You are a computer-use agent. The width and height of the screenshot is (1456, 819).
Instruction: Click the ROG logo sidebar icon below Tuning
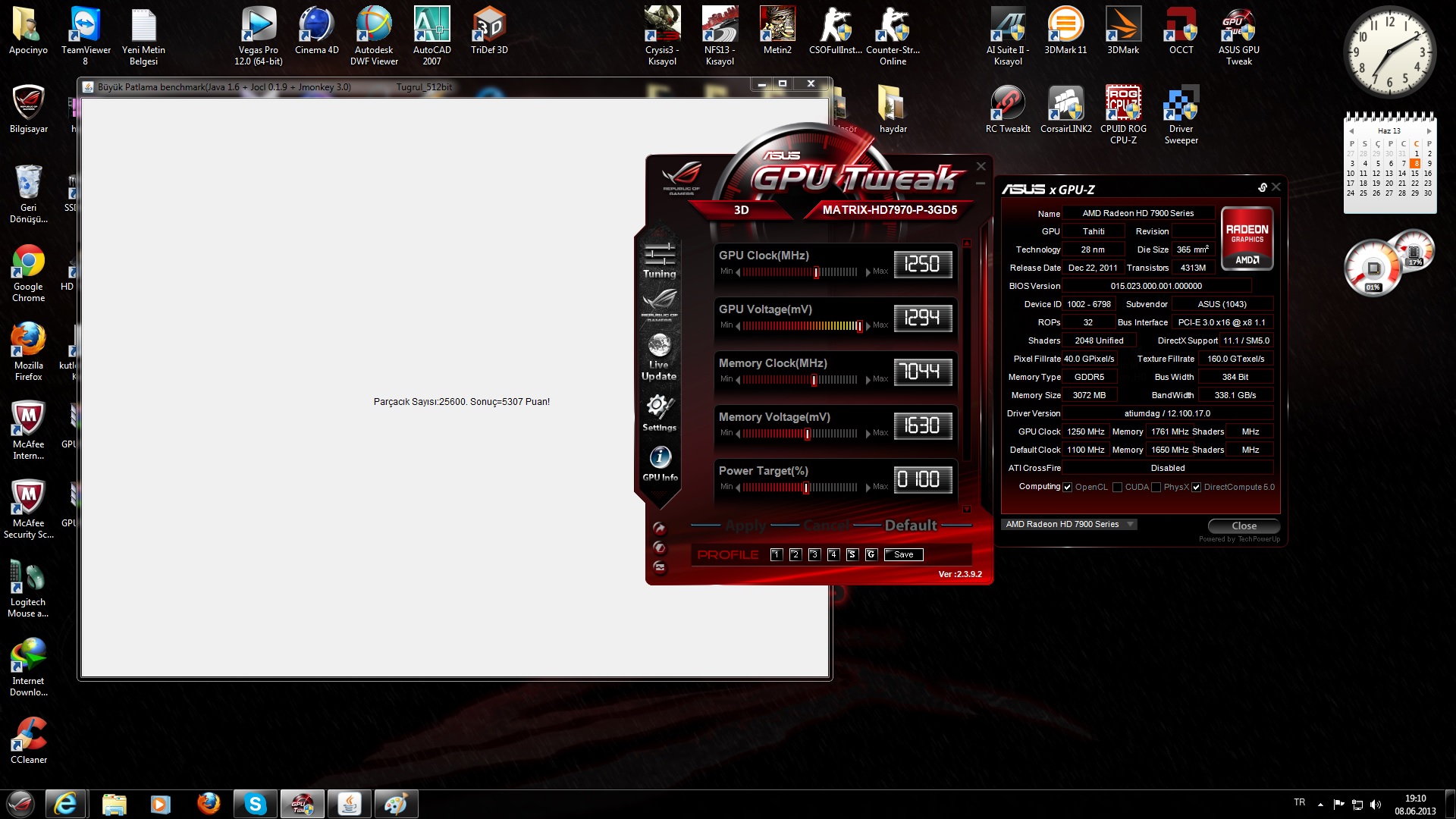click(x=659, y=304)
